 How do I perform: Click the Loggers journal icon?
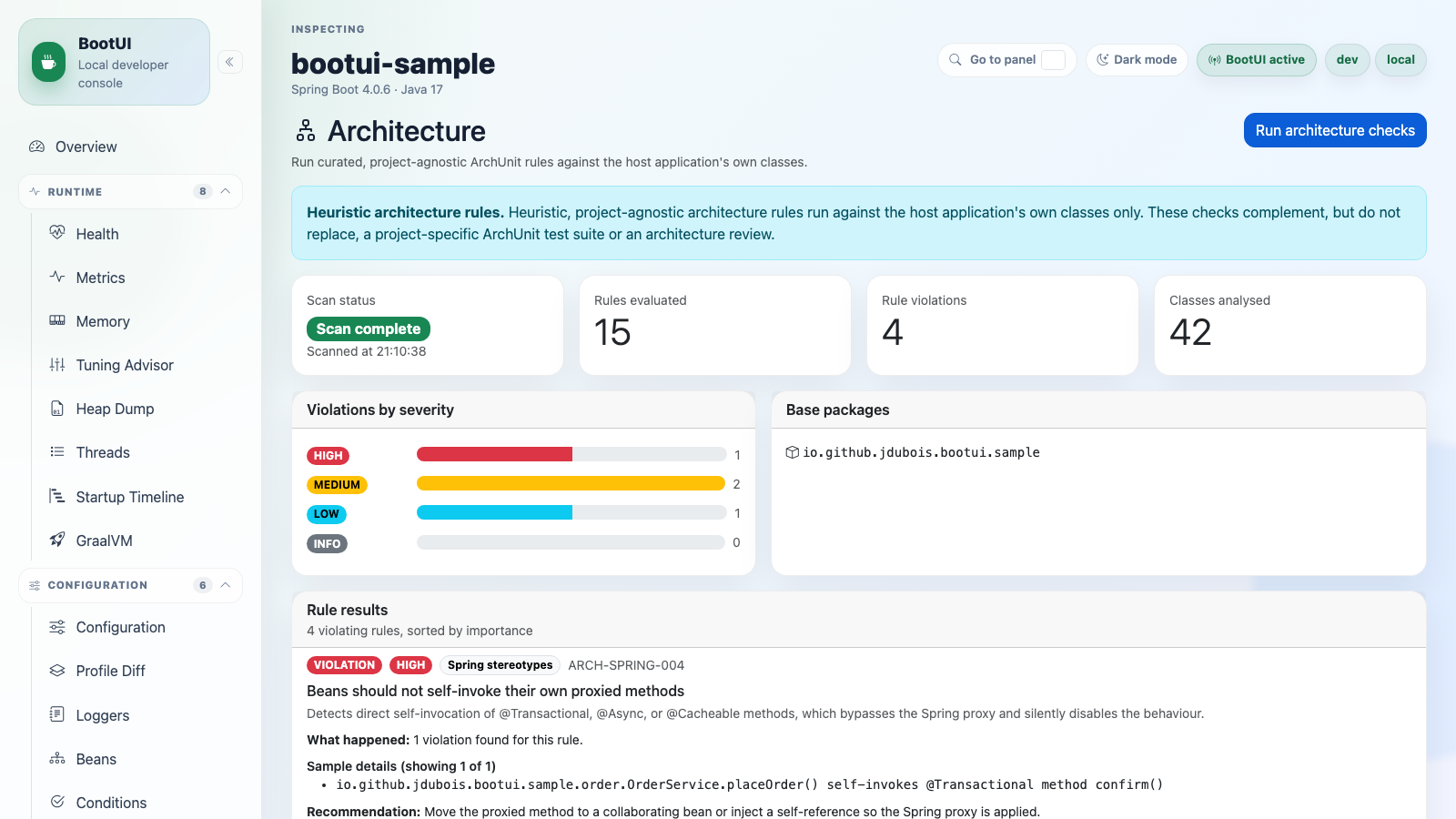[57, 714]
